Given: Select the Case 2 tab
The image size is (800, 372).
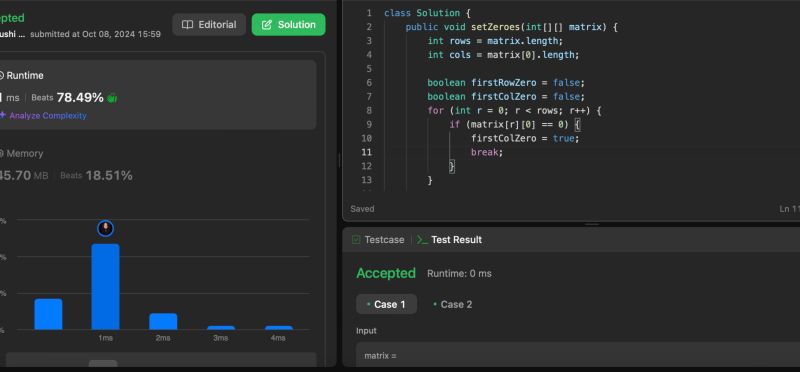Looking at the screenshot, I should pos(453,304).
